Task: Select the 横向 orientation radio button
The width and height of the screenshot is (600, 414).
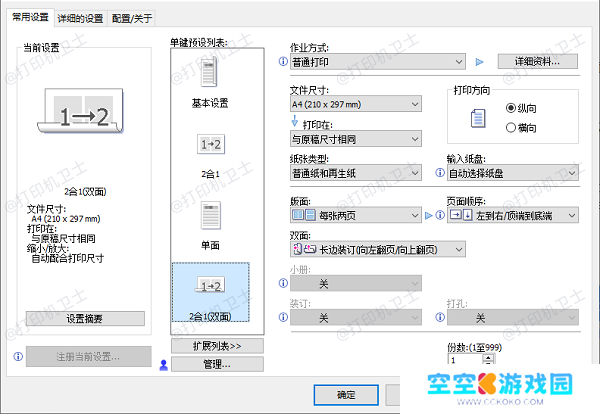Action: click(x=512, y=127)
